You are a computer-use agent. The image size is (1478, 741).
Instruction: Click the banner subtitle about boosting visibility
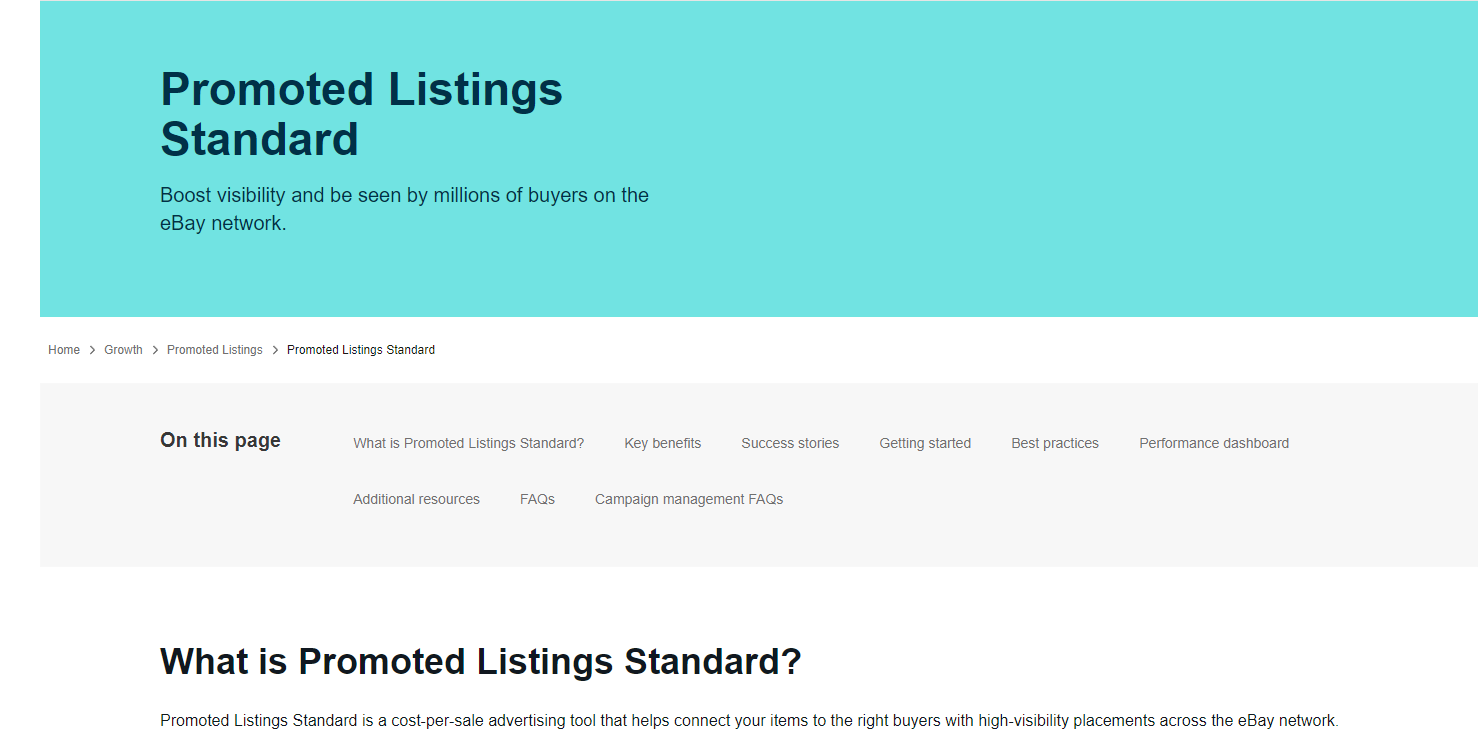[x=404, y=208]
